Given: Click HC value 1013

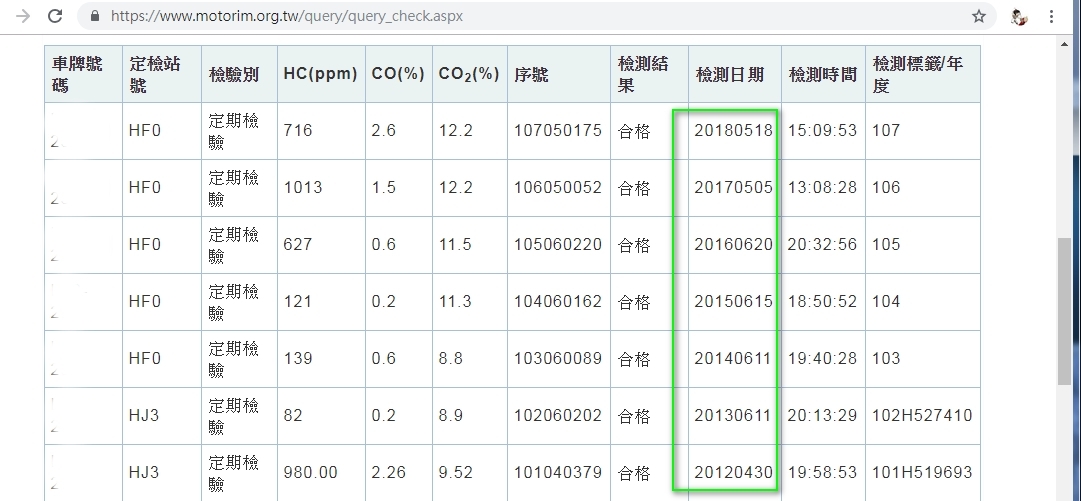Looking at the screenshot, I should (303, 187).
